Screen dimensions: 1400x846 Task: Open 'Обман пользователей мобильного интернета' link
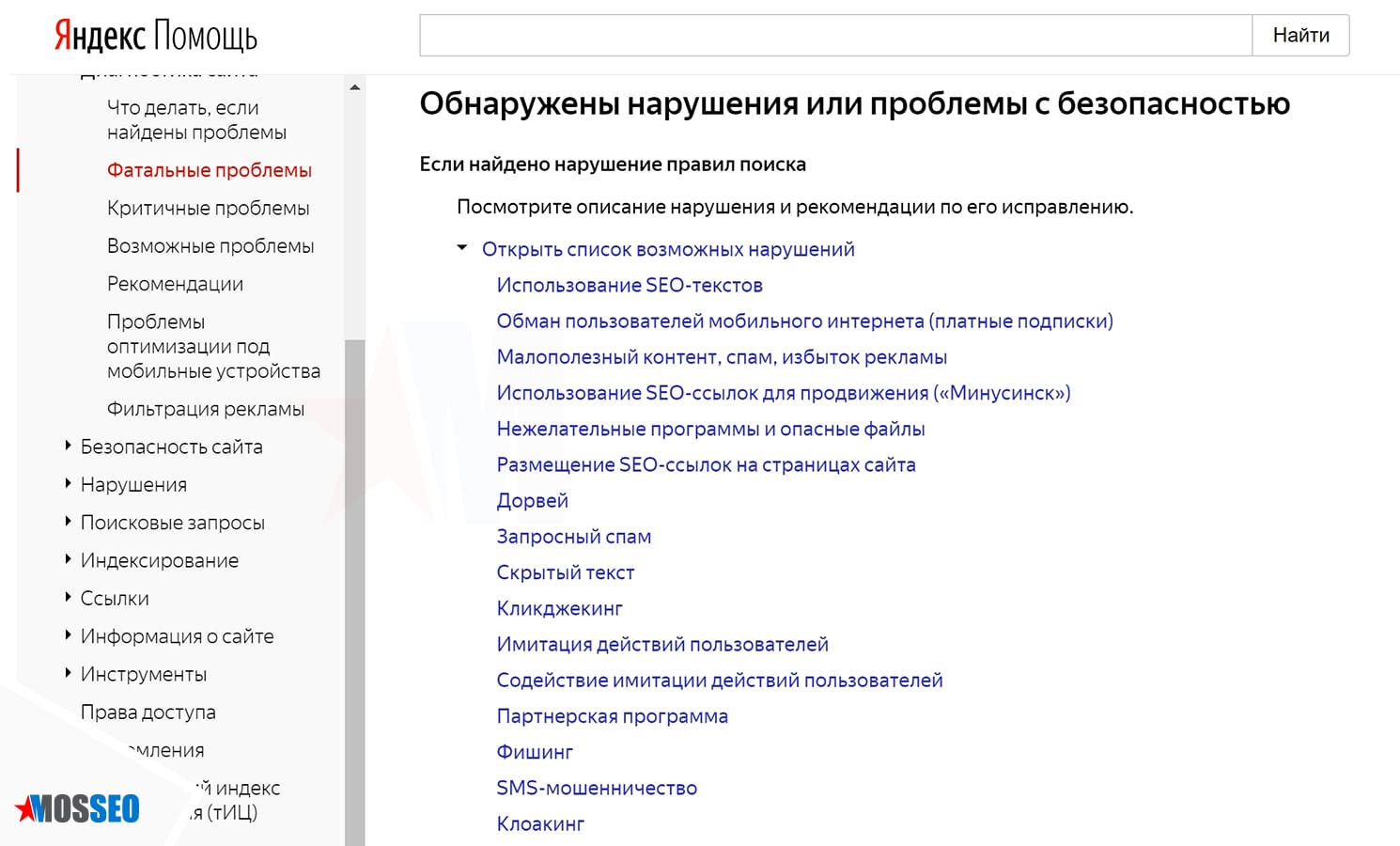[x=805, y=321]
